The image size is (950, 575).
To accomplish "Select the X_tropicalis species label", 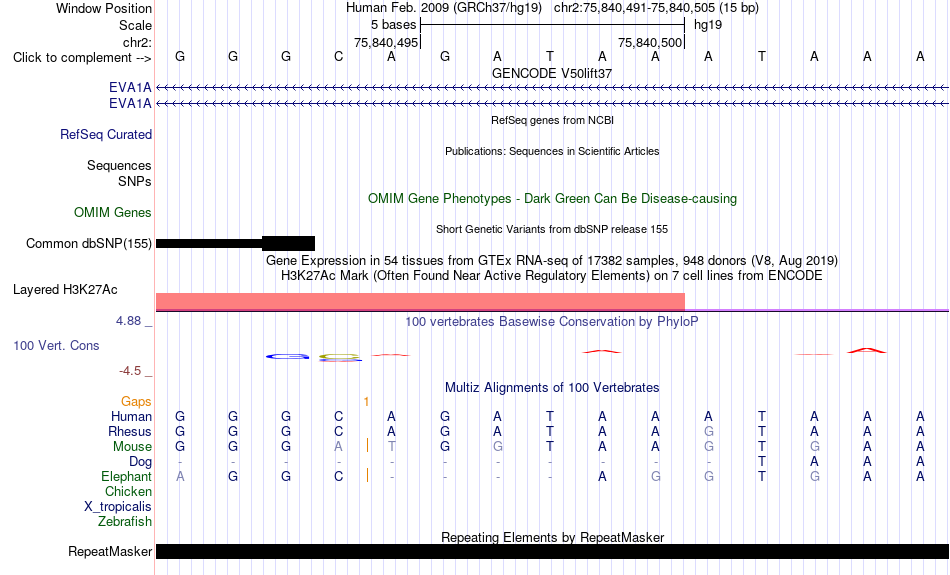I will [118, 507].
